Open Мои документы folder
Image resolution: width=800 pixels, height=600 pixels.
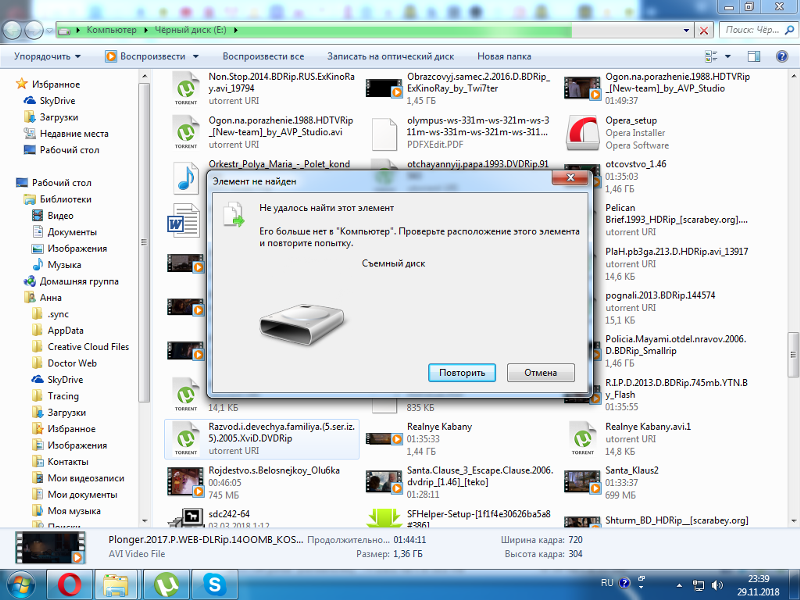82,494
